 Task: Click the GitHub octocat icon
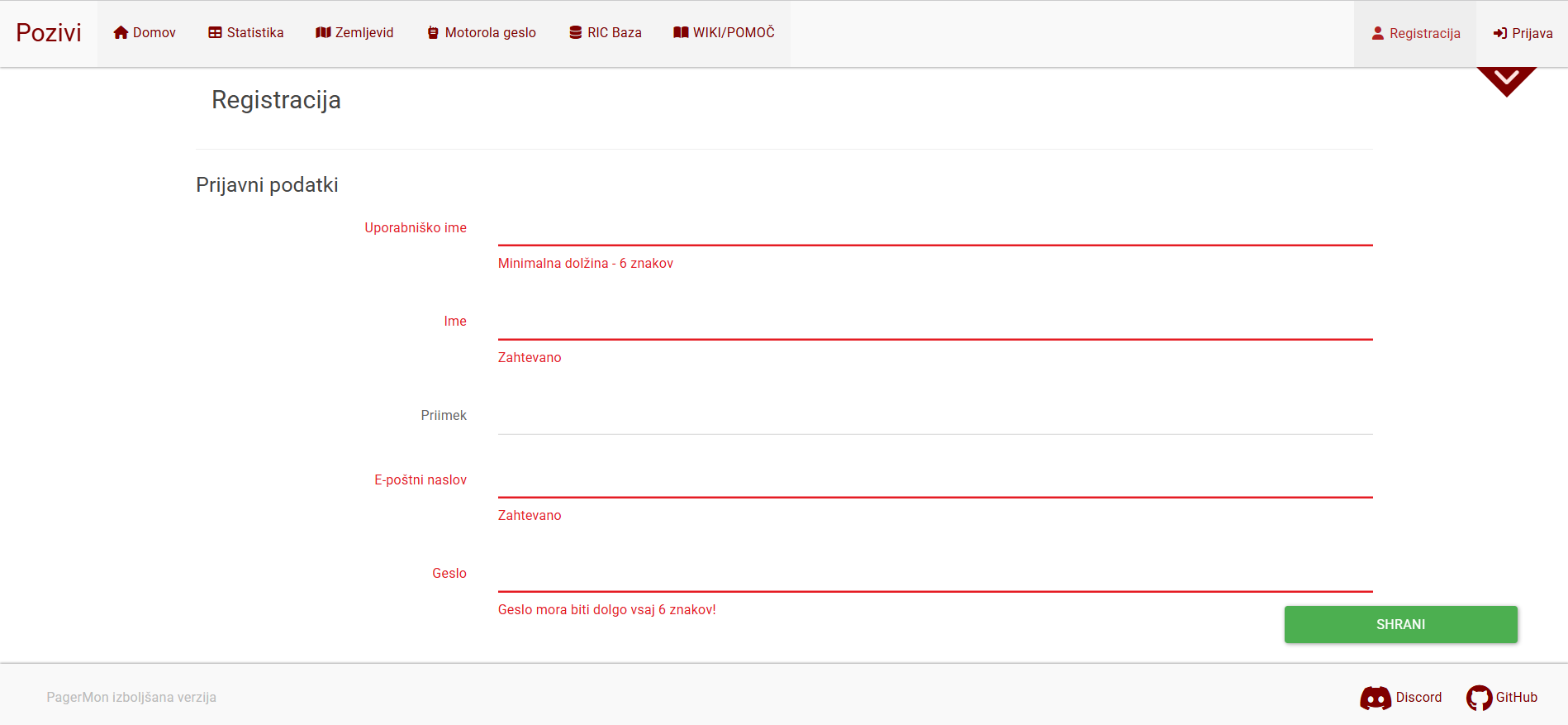coord(1480,698)
